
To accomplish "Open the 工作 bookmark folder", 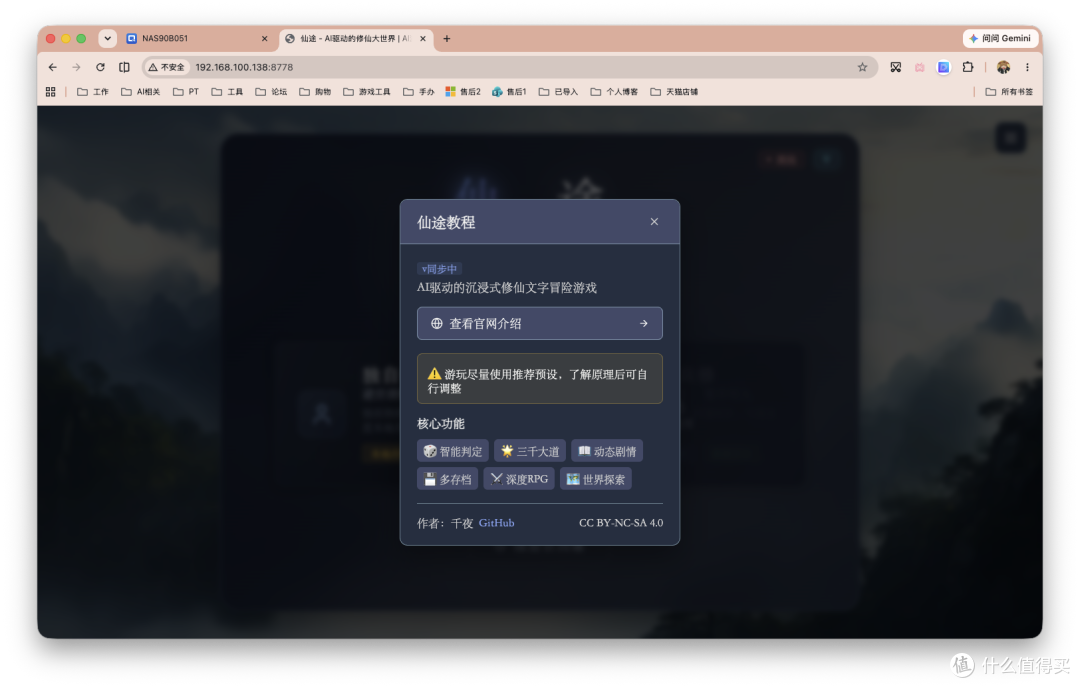I will coord(93,92).
